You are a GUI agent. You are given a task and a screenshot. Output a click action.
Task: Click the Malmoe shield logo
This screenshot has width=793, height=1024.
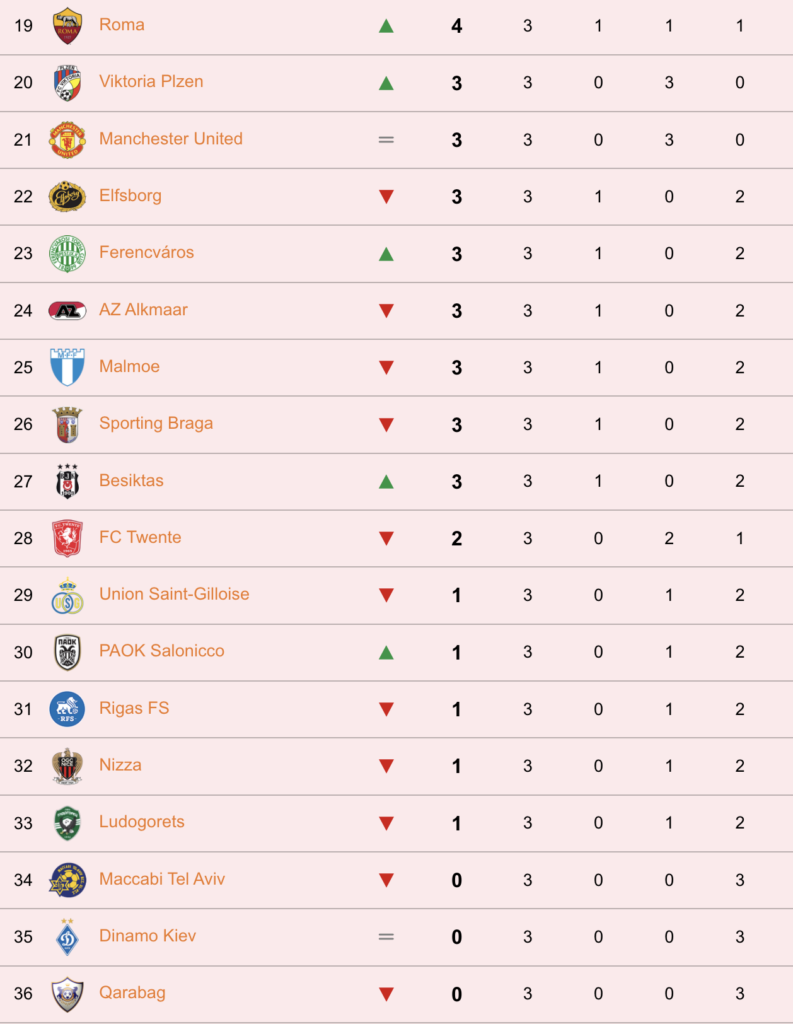(x=67, y=367)
